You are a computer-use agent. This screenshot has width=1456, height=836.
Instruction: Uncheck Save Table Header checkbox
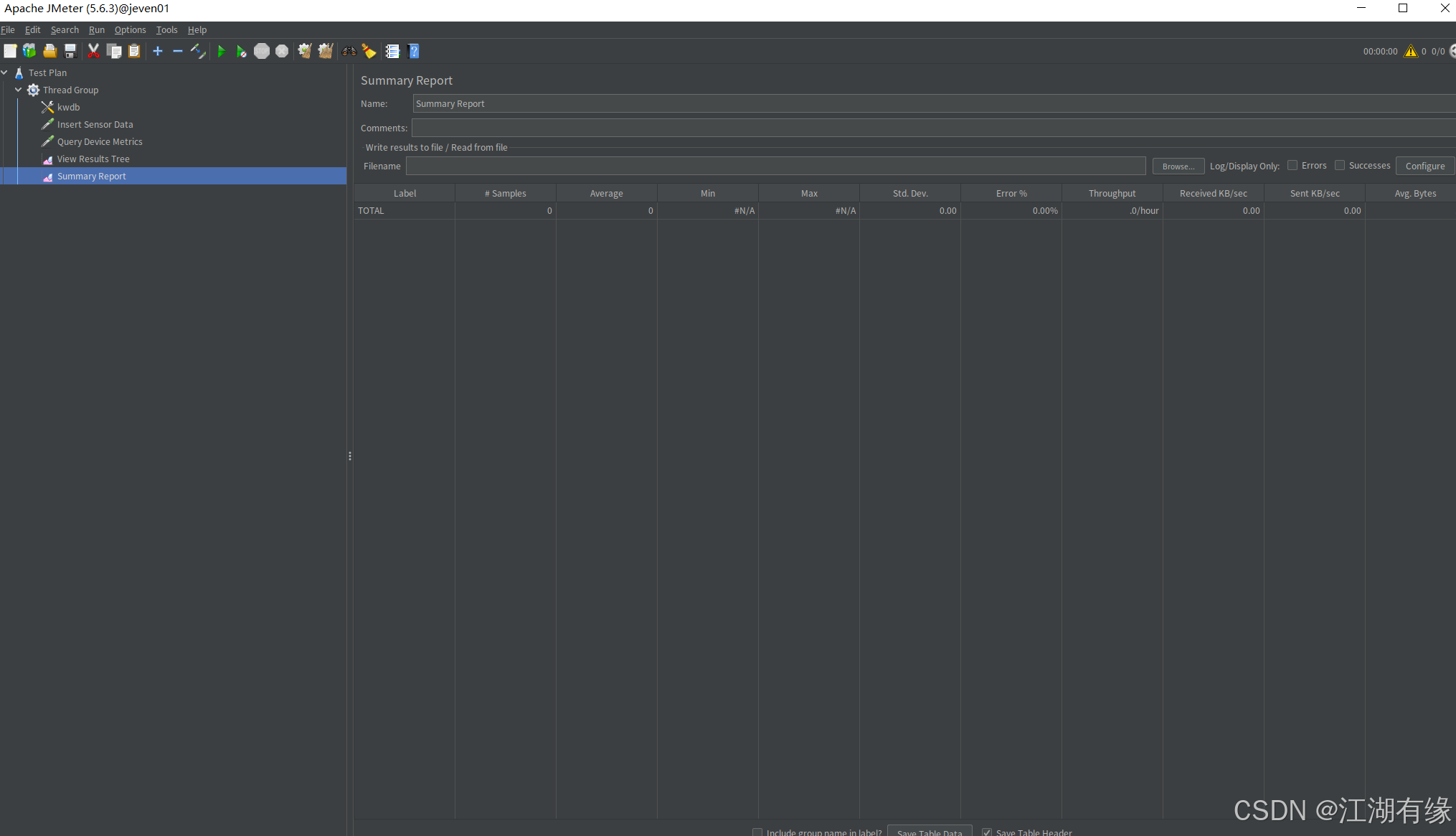987,832
